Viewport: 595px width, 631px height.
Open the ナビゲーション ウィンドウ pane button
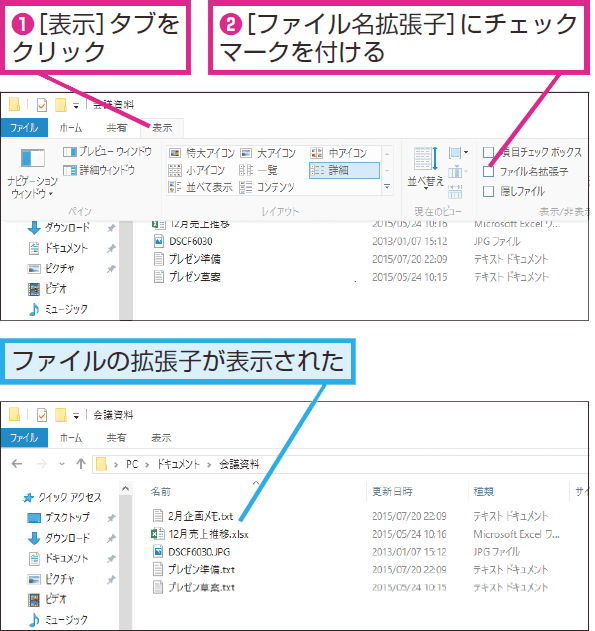32,173
